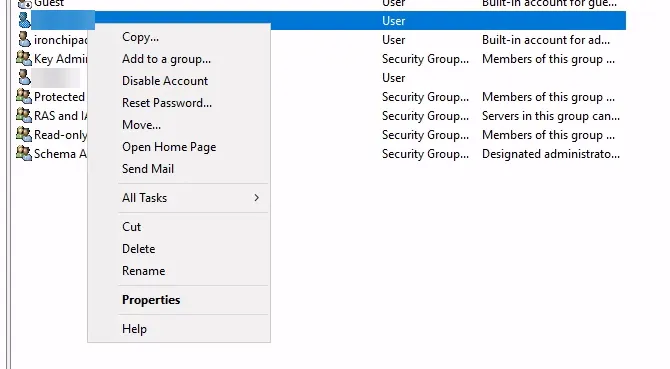The height and width of the screenshot is (369, 670).
Task: Click the highlighted selected user icon
Action: [x=24, y=20]
